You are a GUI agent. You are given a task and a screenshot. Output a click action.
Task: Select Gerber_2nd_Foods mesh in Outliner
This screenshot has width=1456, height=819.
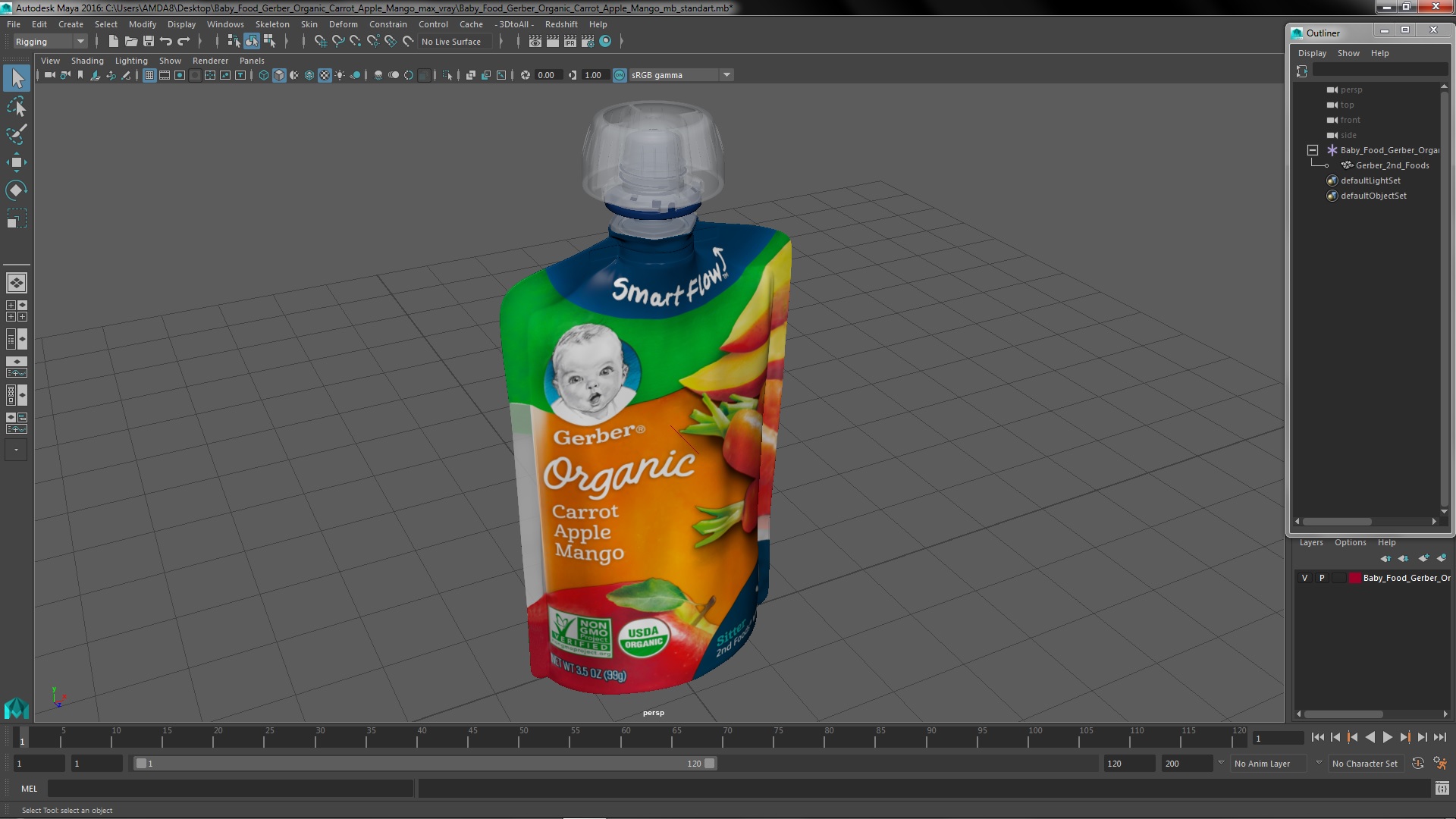[1392, 165]
